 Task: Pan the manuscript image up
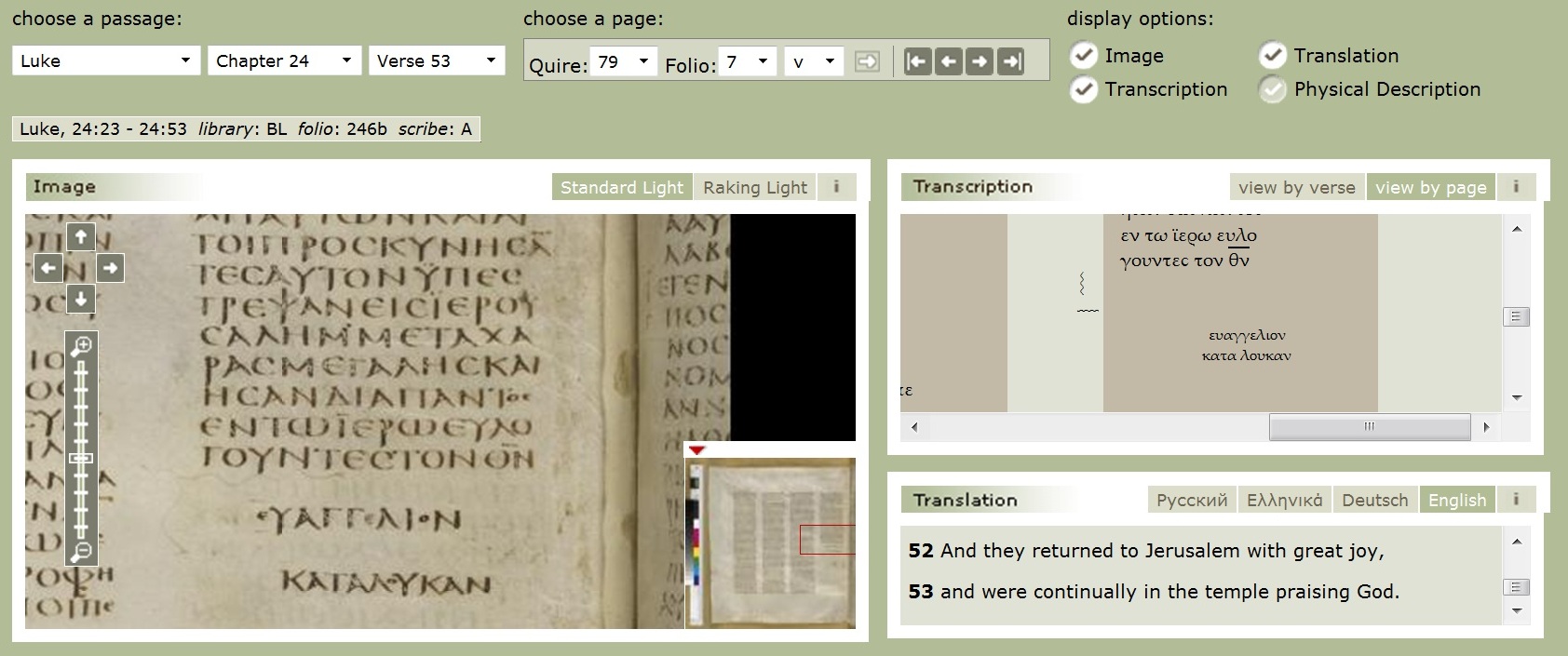coord(81,237)
